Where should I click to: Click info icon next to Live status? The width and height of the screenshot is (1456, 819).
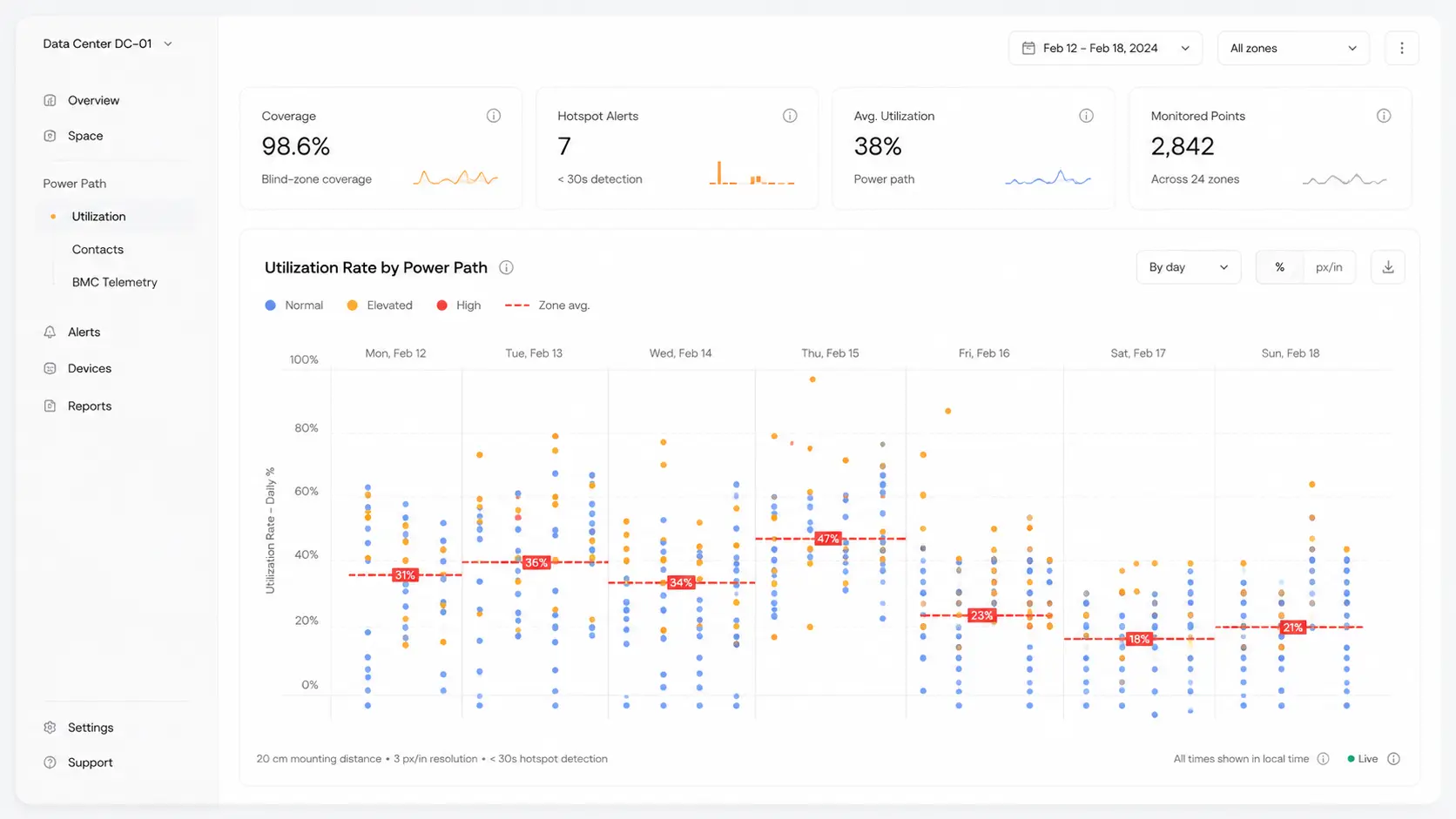point(1393,759)
